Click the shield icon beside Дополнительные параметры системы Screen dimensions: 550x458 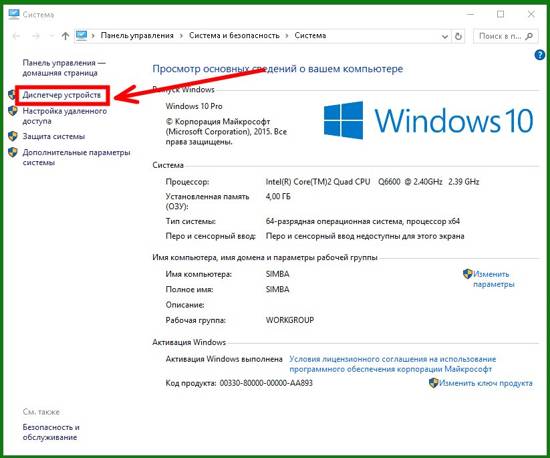pyautogui.click(x=13, y=153)
